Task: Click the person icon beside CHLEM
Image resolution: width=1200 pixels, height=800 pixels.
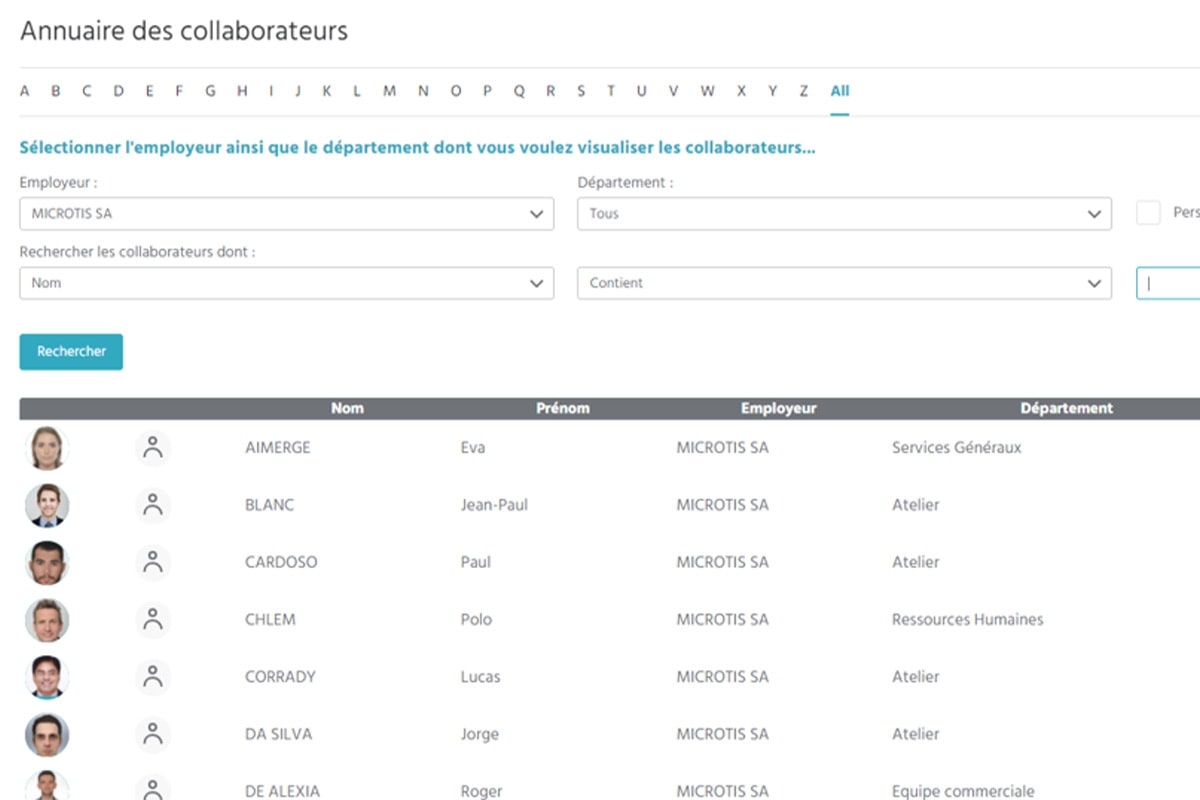Action: (153, 620)
